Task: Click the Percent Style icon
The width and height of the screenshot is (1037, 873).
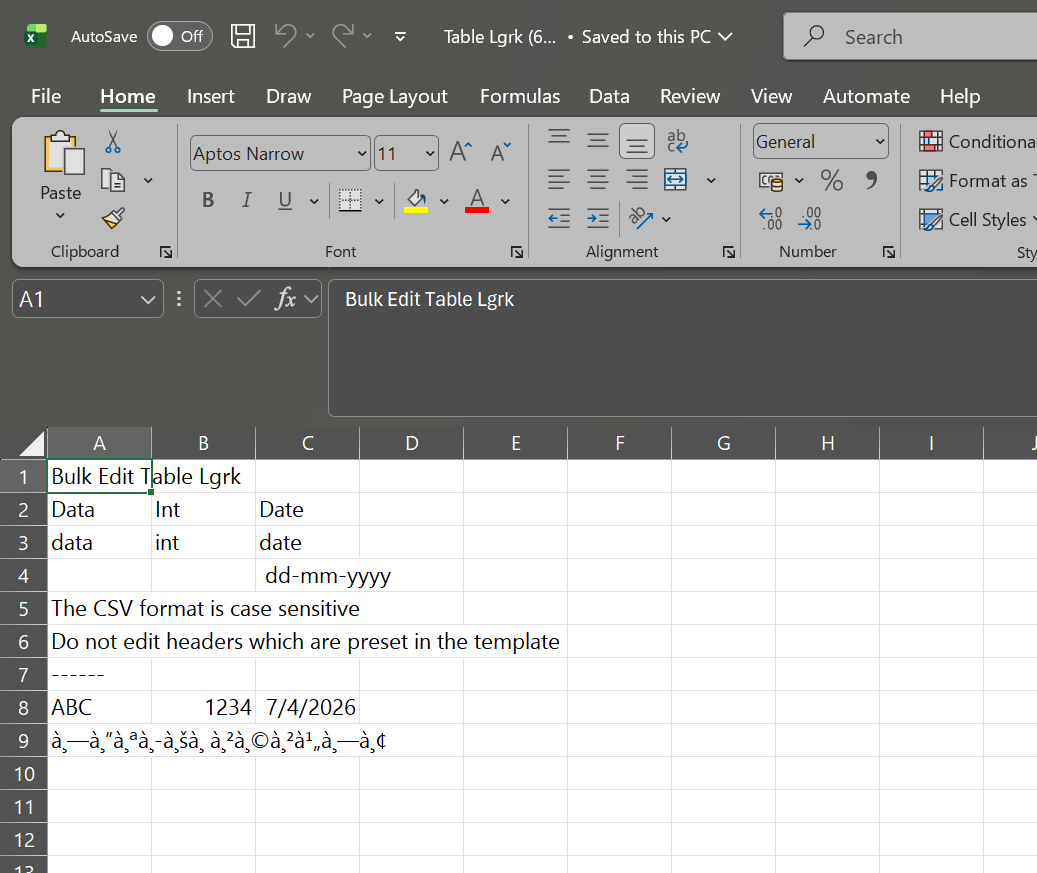Action: [x=831, y=180]
